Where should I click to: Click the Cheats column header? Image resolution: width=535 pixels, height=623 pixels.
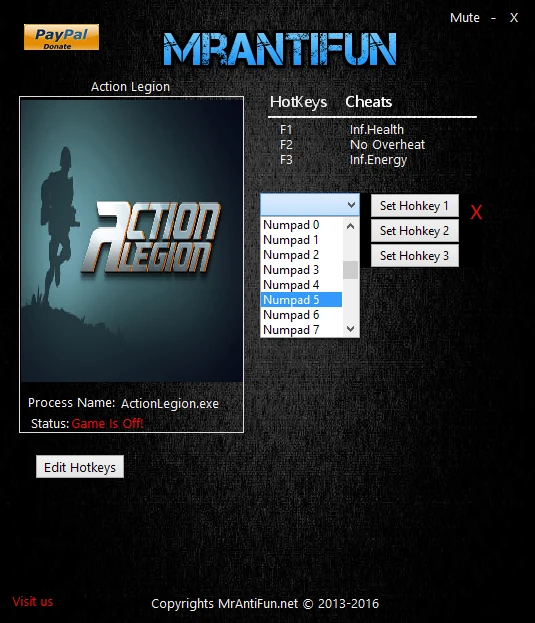pos(369,102)
